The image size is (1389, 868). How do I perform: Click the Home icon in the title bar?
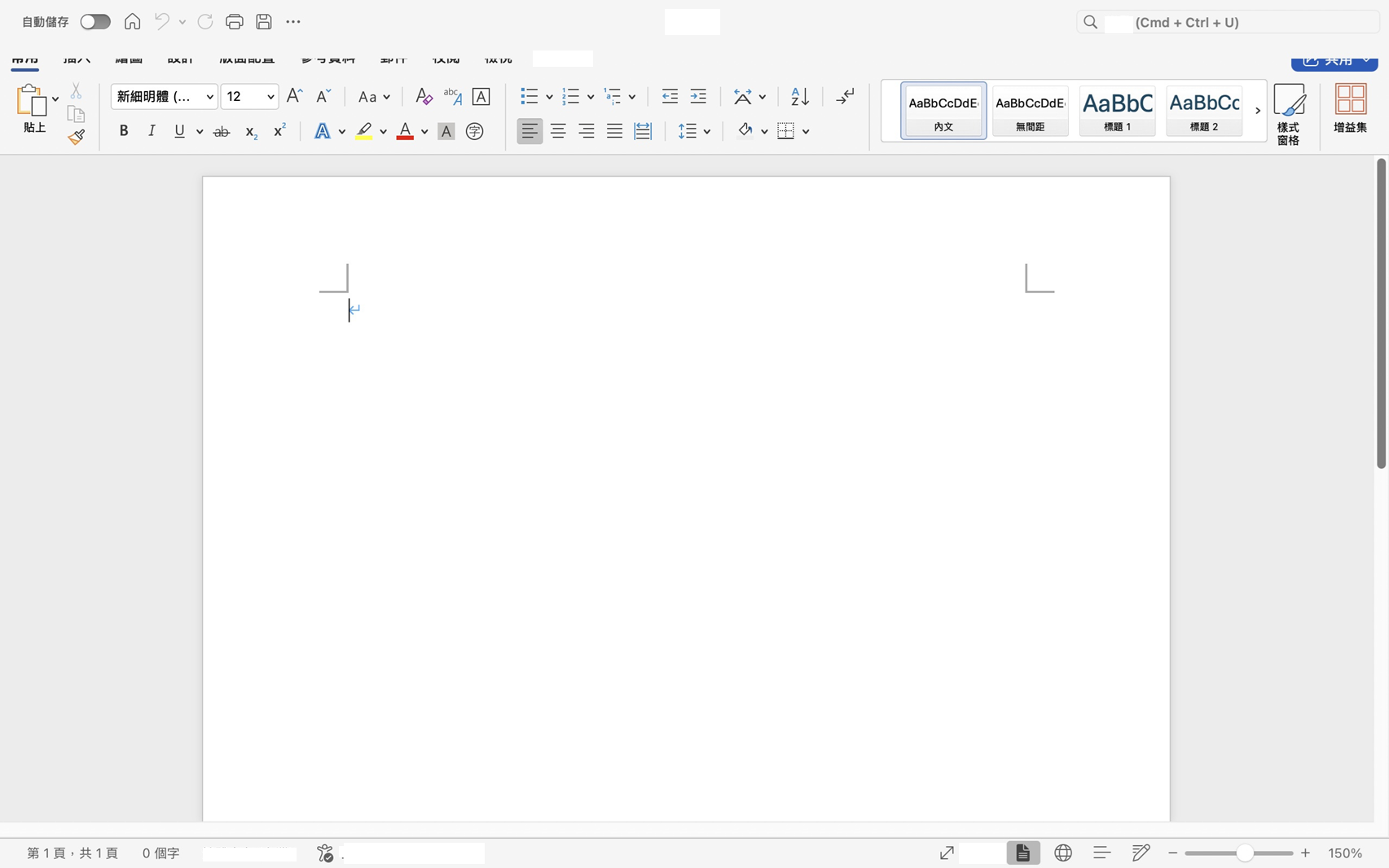(x=132, y=22)
